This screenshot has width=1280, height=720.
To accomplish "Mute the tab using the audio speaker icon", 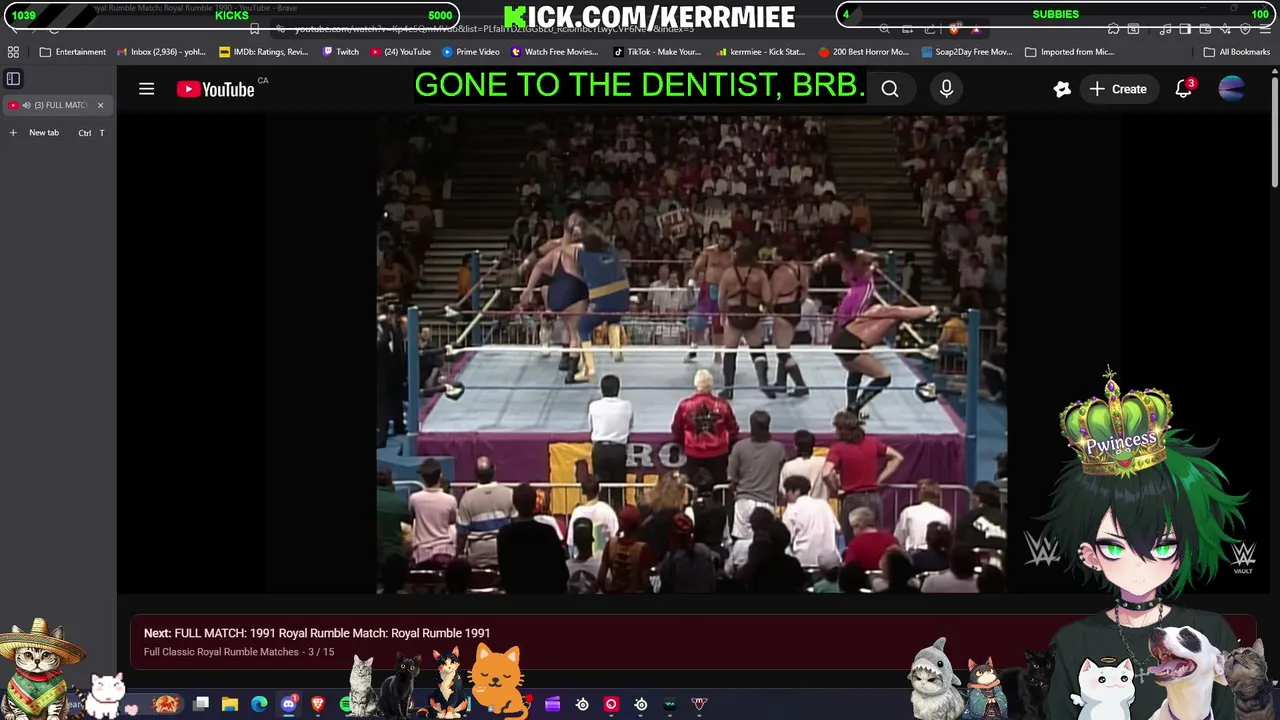I will 27,105.
